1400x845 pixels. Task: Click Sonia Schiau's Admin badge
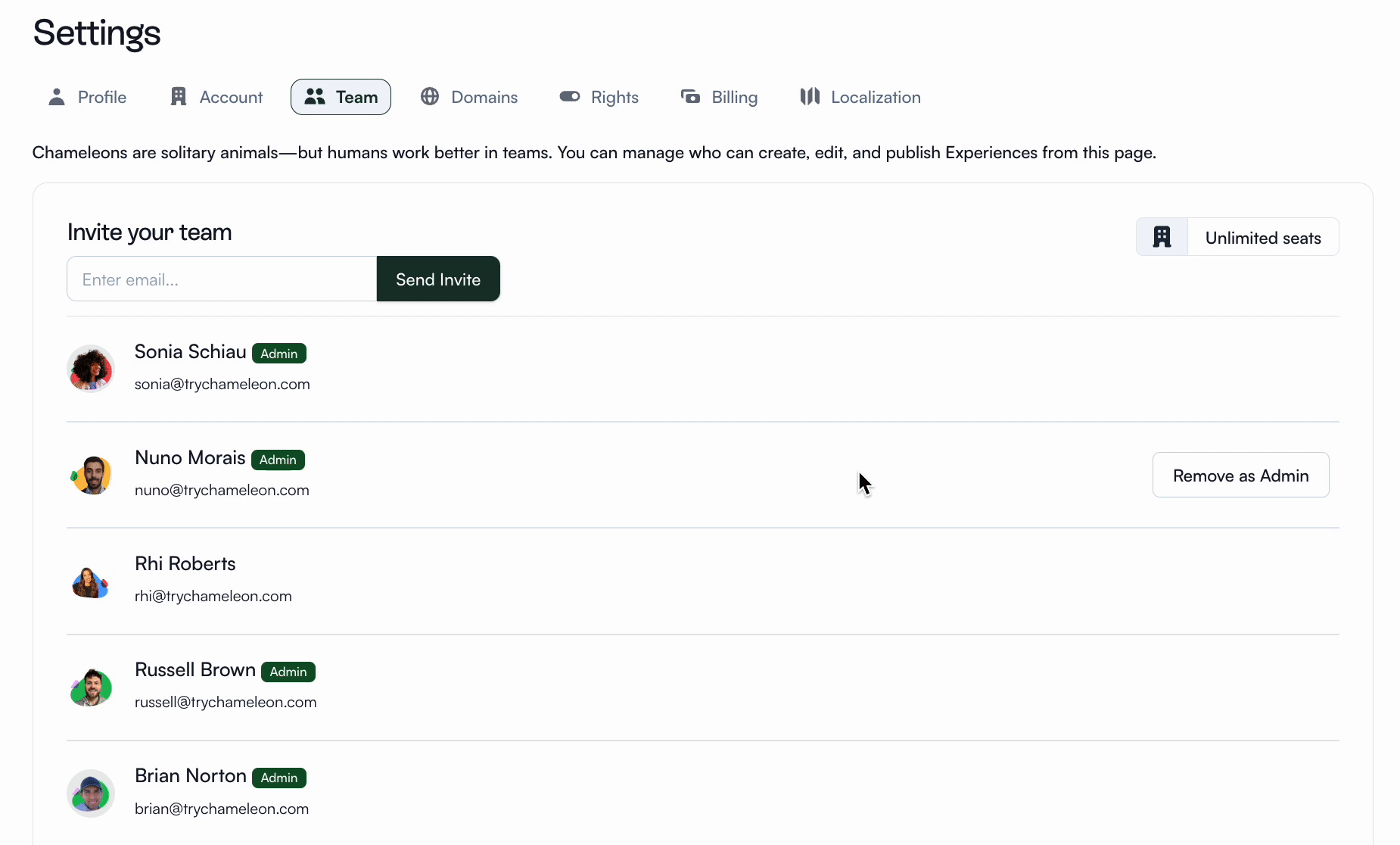point(278,353)
